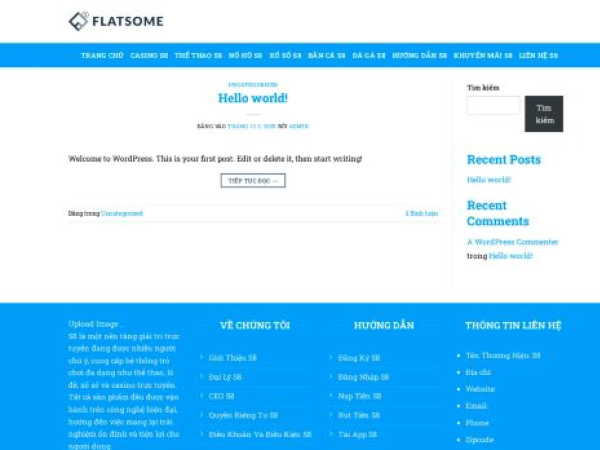This screenshot has height=450, width=600.
Task: Open Đại Lý S8 footer link
Action: 225,377
